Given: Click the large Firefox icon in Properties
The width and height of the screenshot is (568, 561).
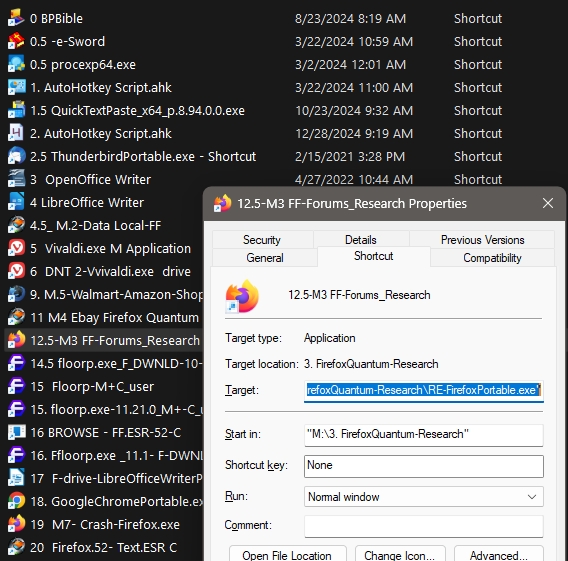Looking at the screenshot, I should [242, 296].
